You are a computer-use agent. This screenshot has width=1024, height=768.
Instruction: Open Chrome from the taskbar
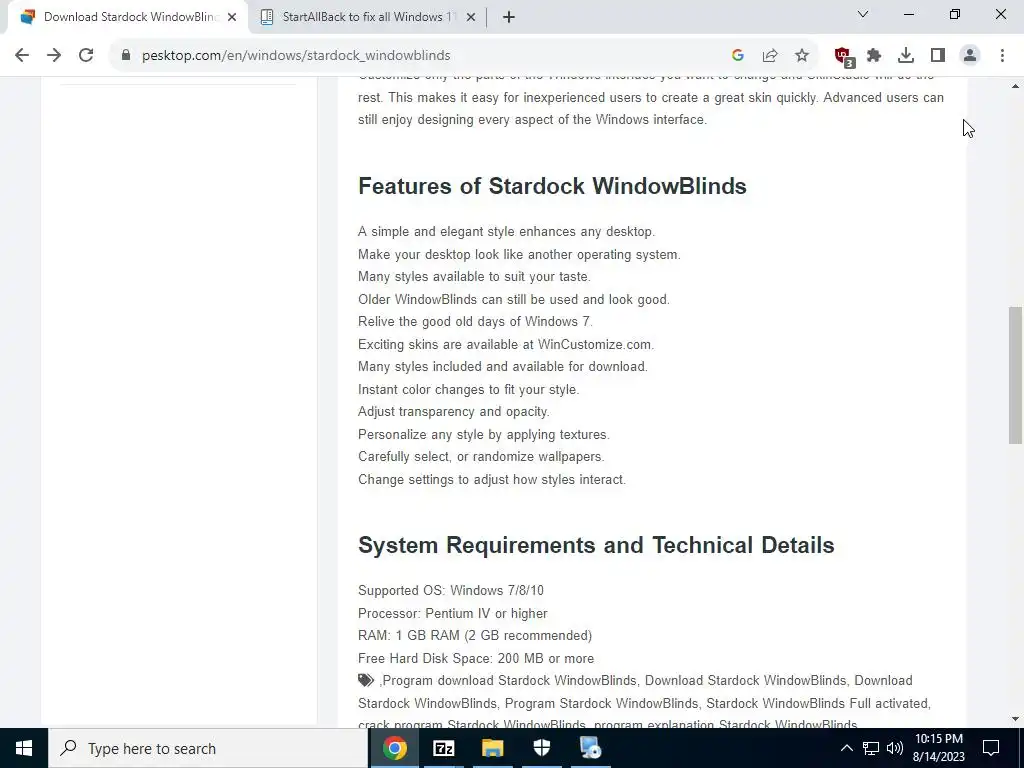coord(395,748)
